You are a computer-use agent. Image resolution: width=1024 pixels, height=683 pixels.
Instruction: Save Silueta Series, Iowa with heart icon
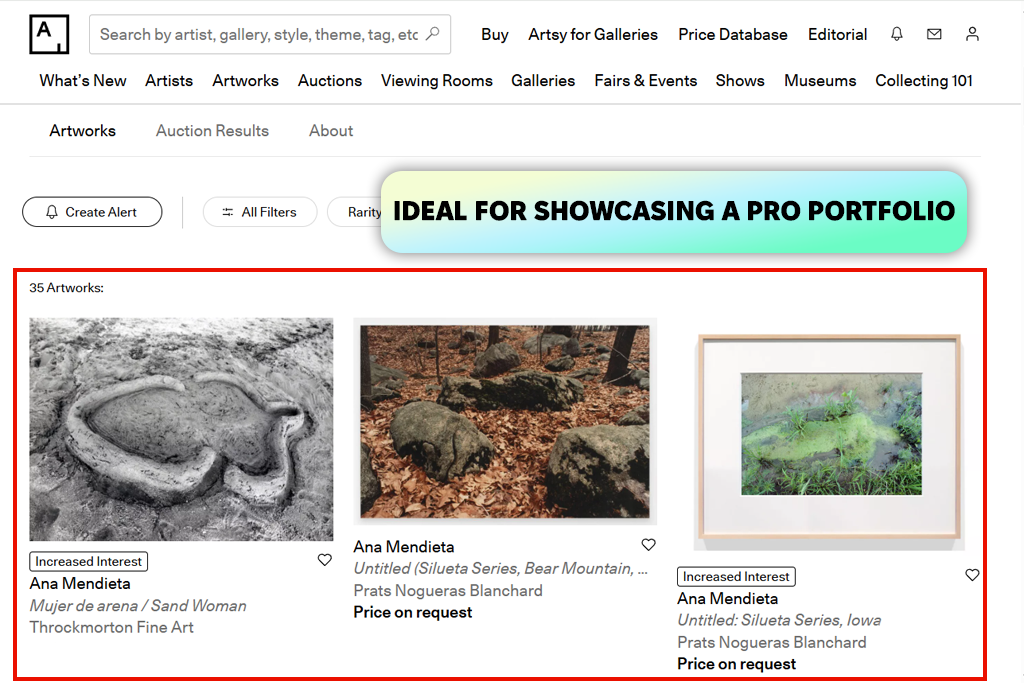point(972,575)
